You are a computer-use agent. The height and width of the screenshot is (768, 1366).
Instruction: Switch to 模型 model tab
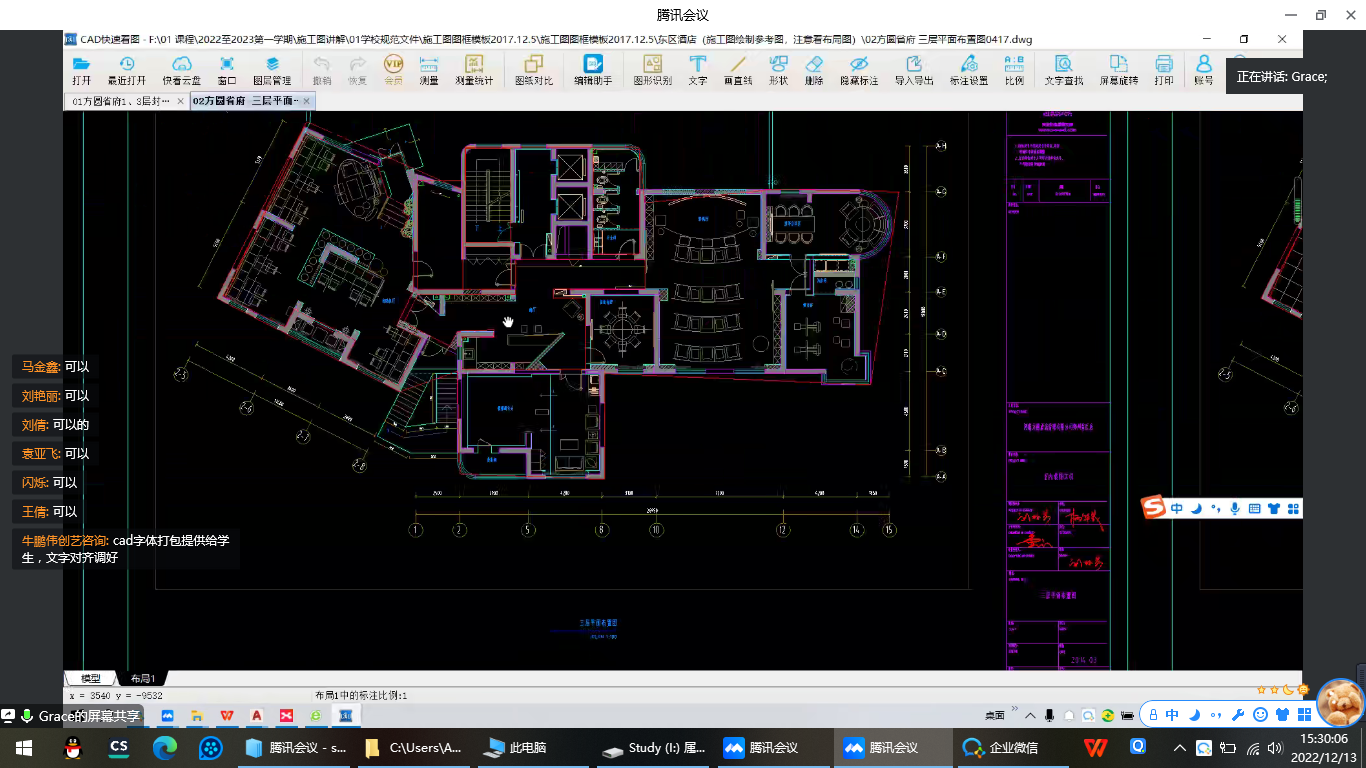pyautogui.click(x=90, y=678)
